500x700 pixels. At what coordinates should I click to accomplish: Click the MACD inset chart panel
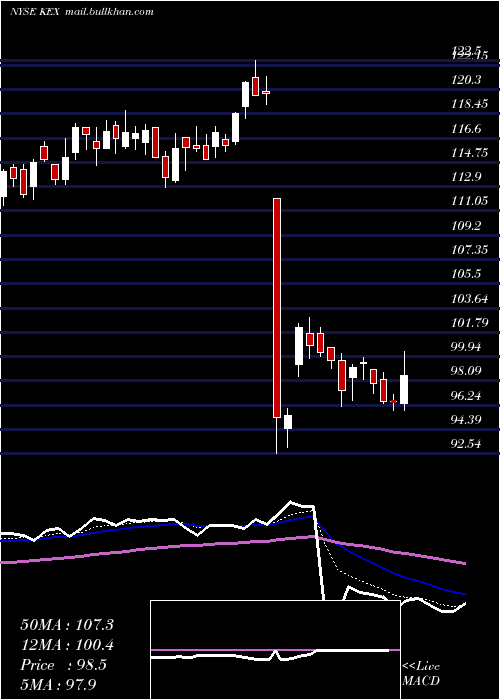point(275,650)
